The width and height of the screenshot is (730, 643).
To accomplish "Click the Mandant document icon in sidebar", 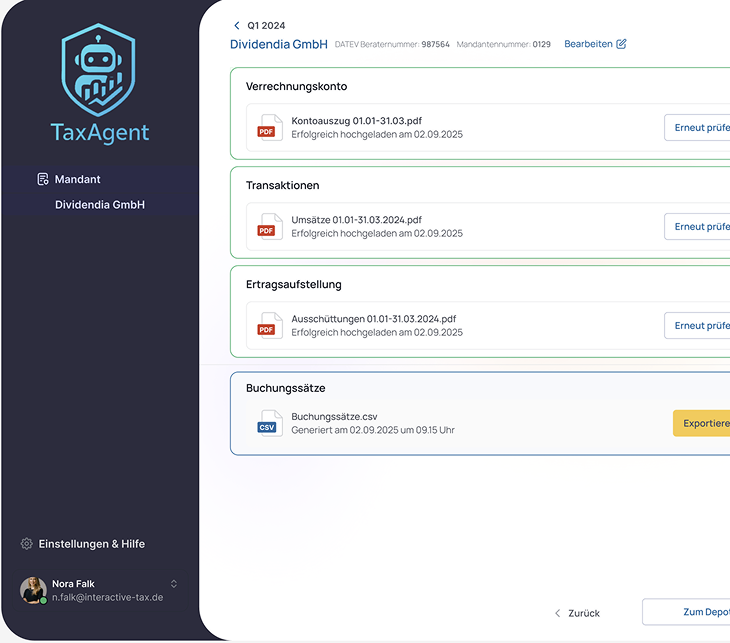I will coord(42,179).
